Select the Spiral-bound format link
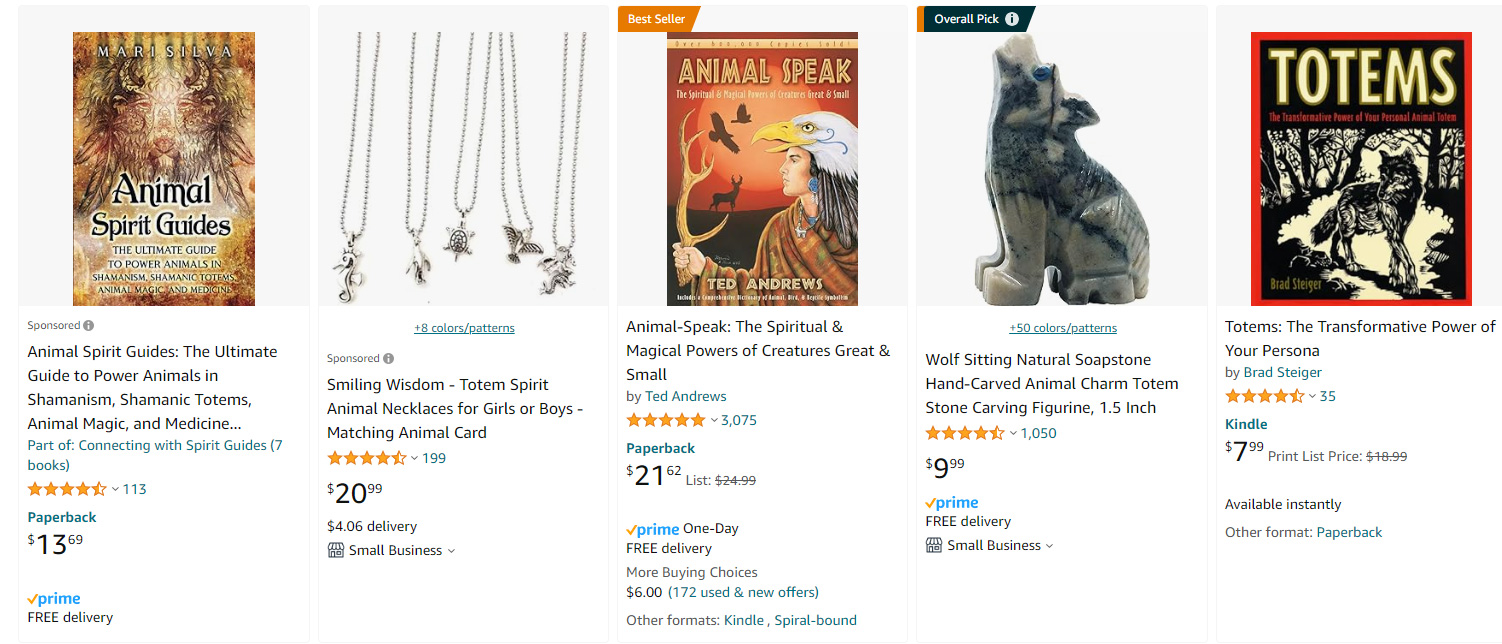The image size is (1502, 644). pyautogui.click(x=815, y=620)
